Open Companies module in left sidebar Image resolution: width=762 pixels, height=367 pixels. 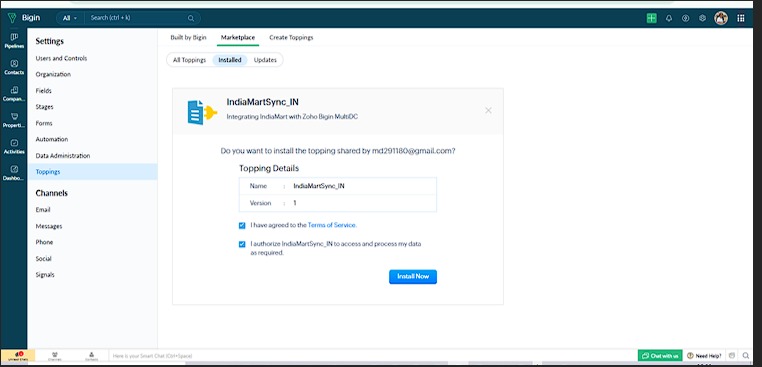(x=14, y=94)
